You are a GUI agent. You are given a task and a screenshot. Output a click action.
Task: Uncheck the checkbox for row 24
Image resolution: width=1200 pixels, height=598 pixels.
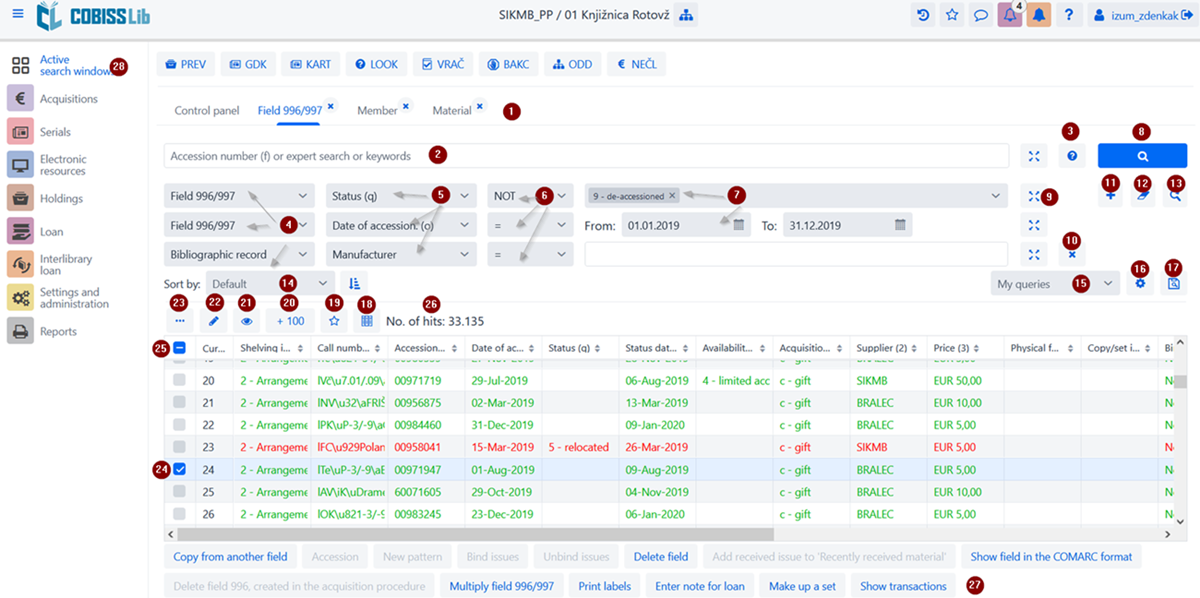click(179, 469)
